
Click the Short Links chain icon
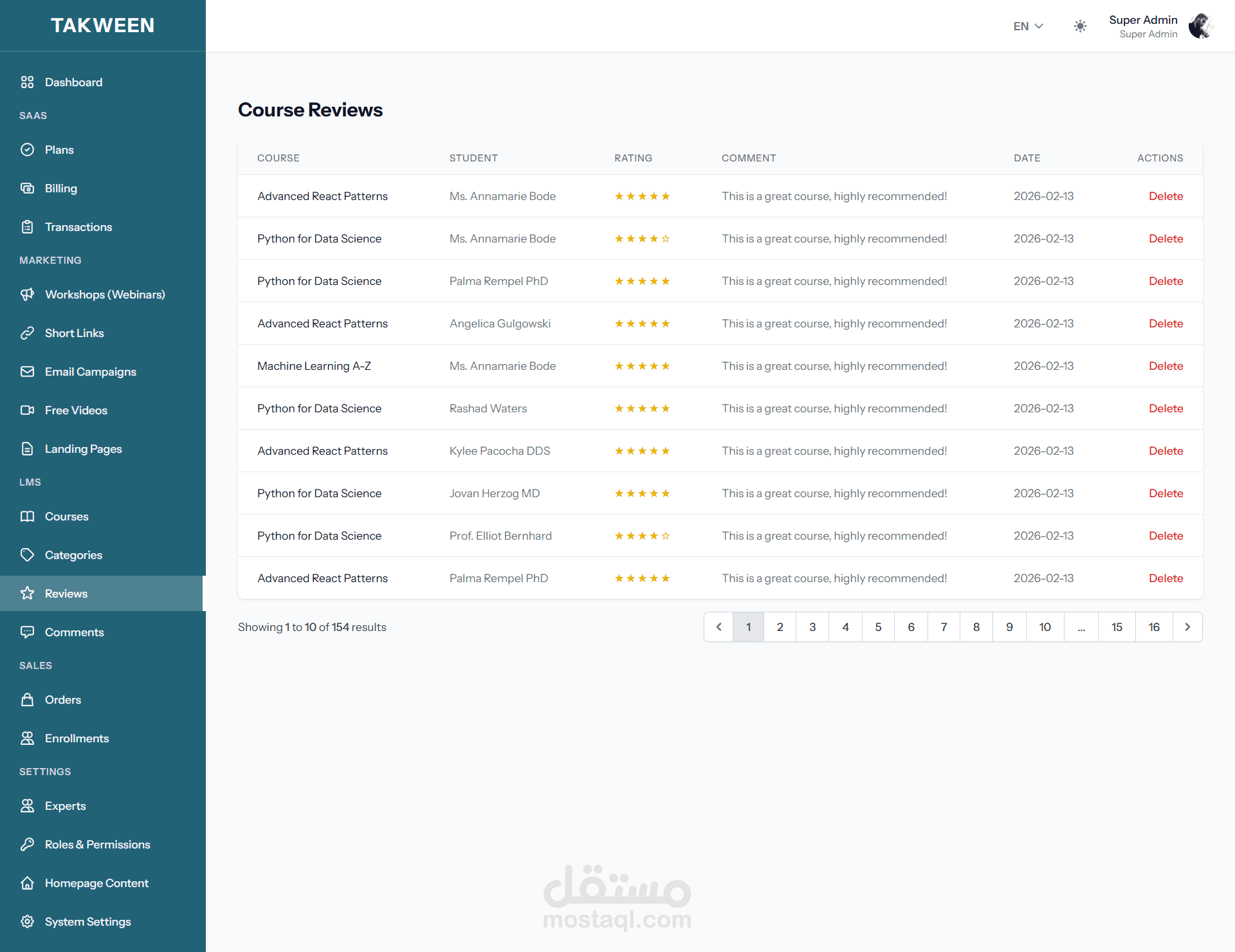point(27,333)
